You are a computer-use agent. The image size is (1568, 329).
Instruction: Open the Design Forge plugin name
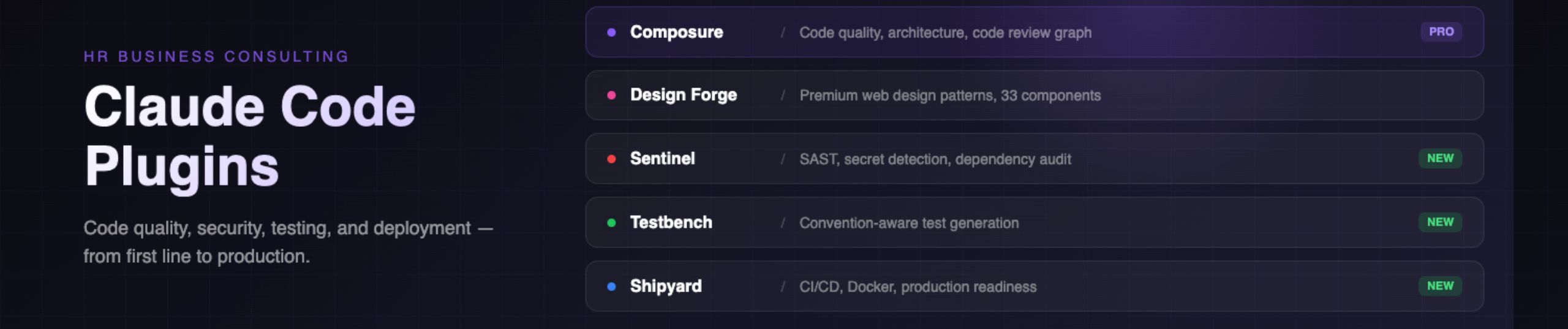[684, 96]
